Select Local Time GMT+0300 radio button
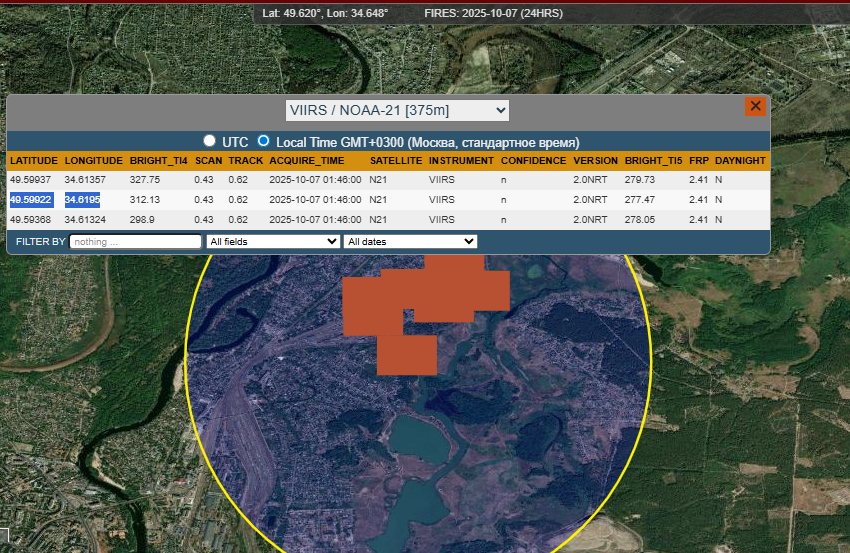Viewport: 850px width, 553px height. (x=264, y=141)
